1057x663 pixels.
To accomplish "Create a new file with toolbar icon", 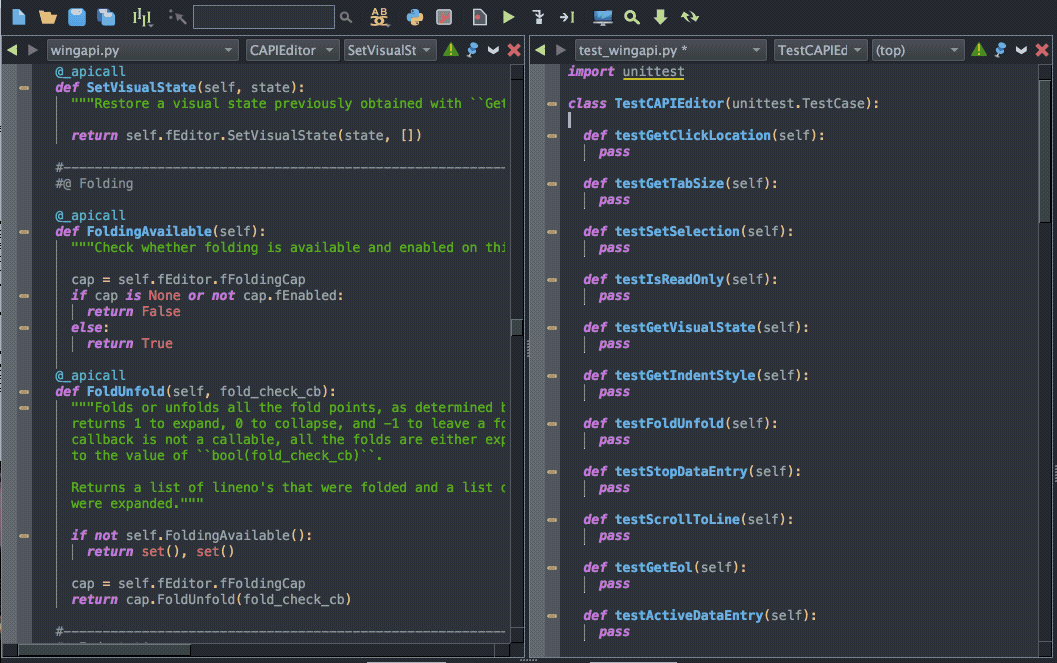I will (19, 17).
